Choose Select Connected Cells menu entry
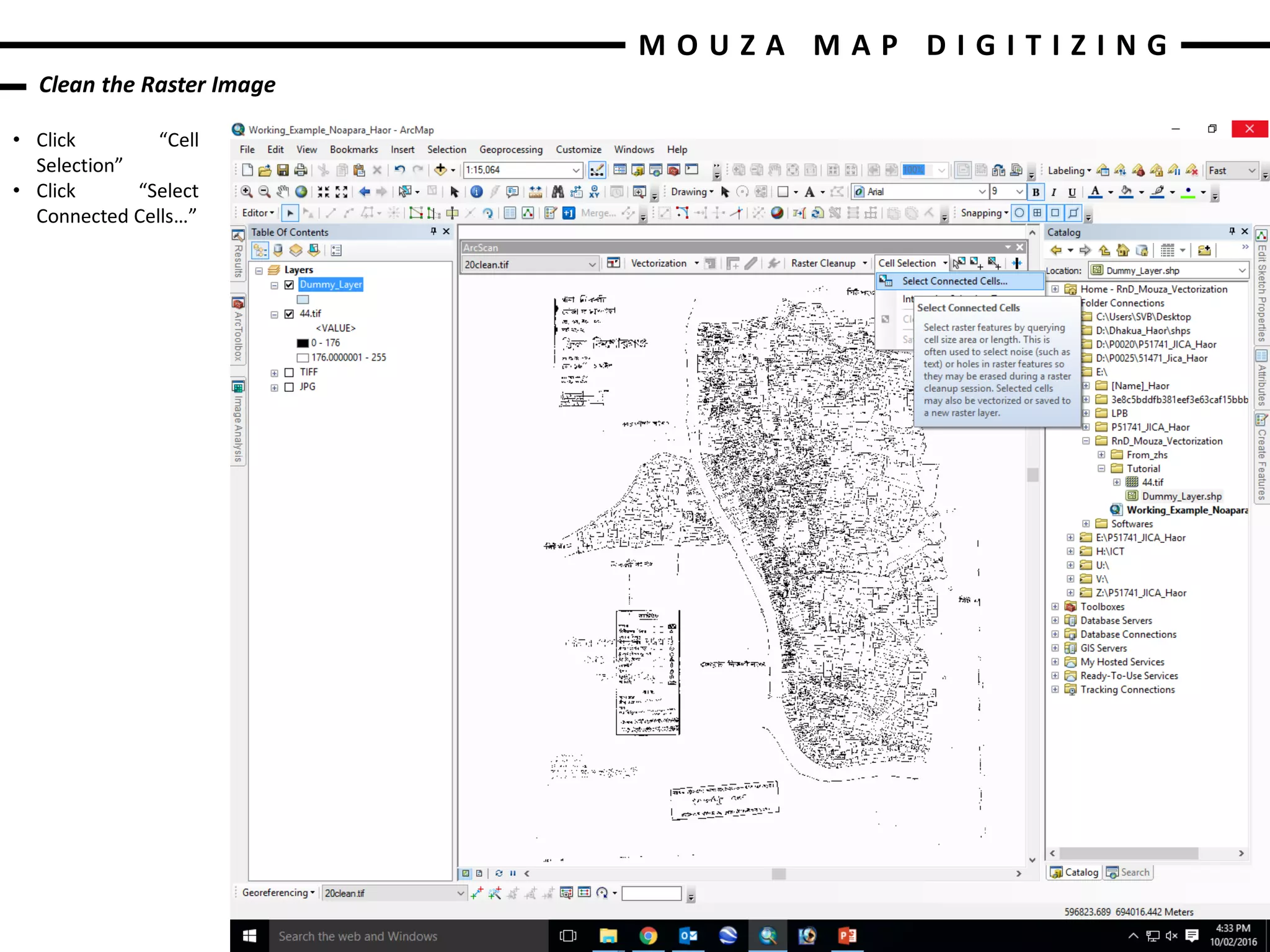 coord(954,281)
